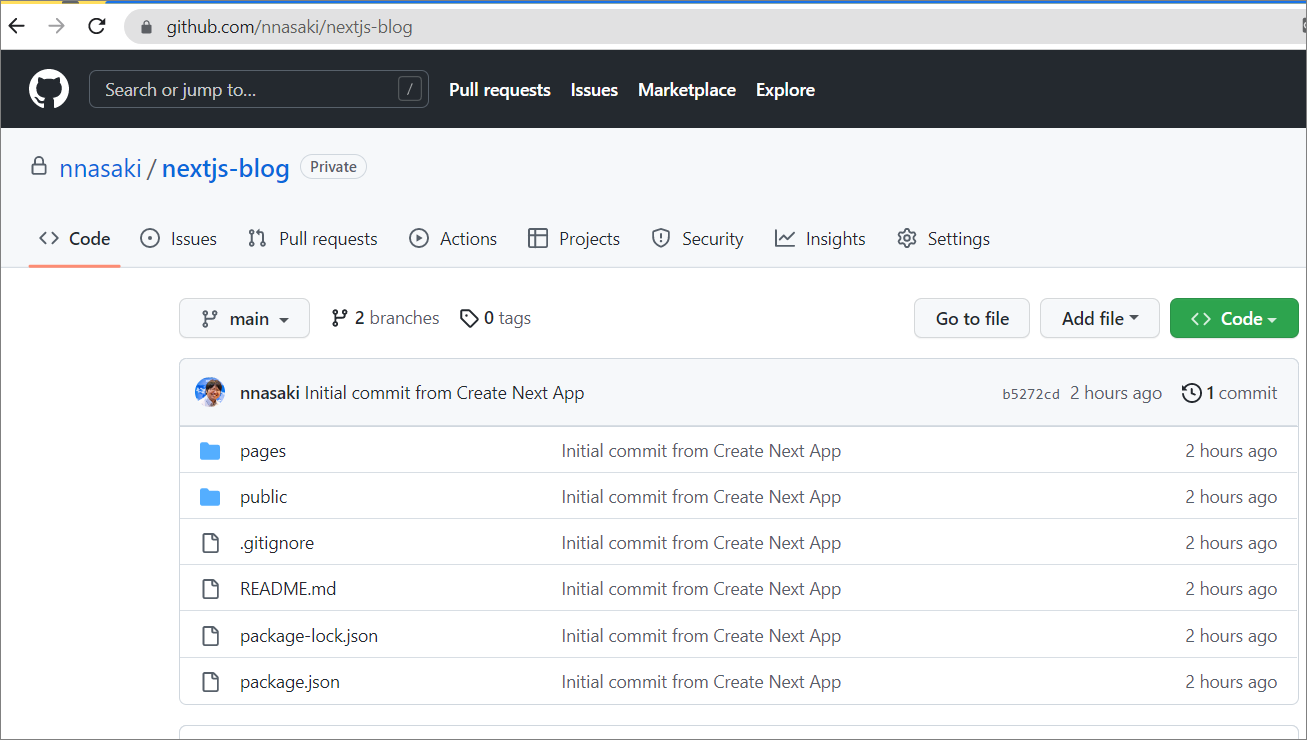Open commit hash b5272cd
This screenshot has width=1307, height=740.
pyautogui.click(x=1031, y=394)
